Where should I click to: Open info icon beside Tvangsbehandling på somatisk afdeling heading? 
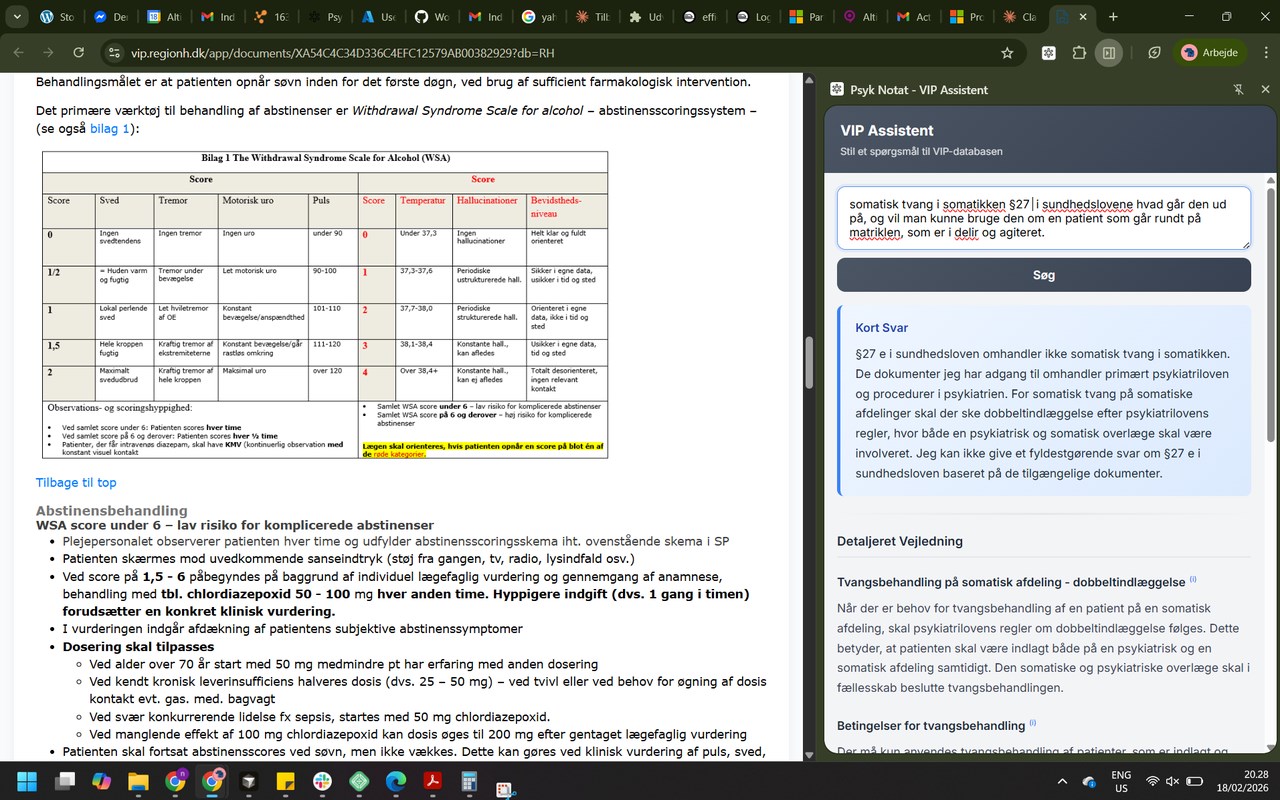[1193, 580]
